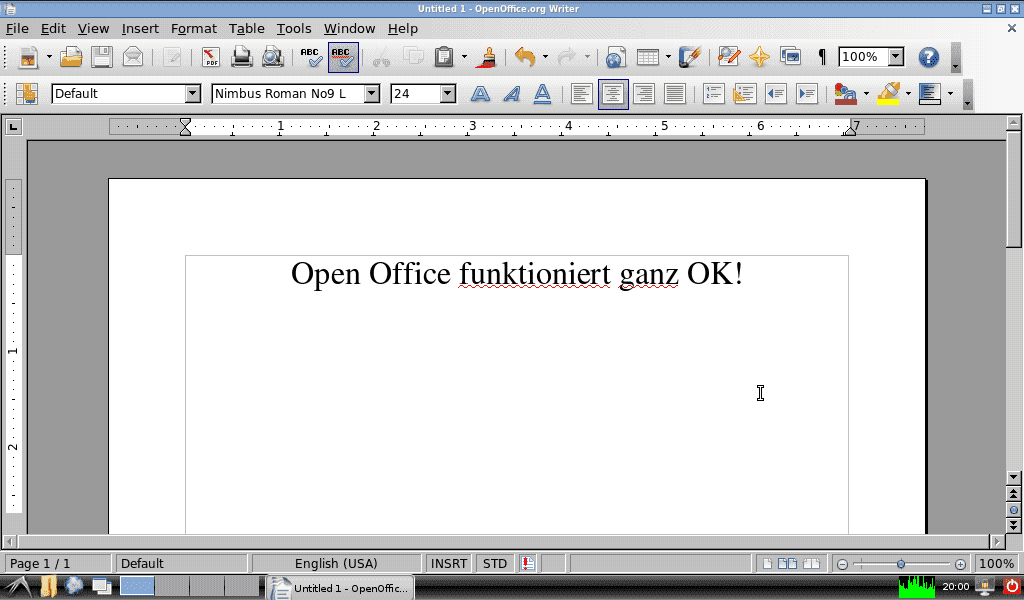Image resolution: width=1024 pixels, height=600 pixels.
Task: Click INSRT mode in status bar
Action: tap(449, 563)
